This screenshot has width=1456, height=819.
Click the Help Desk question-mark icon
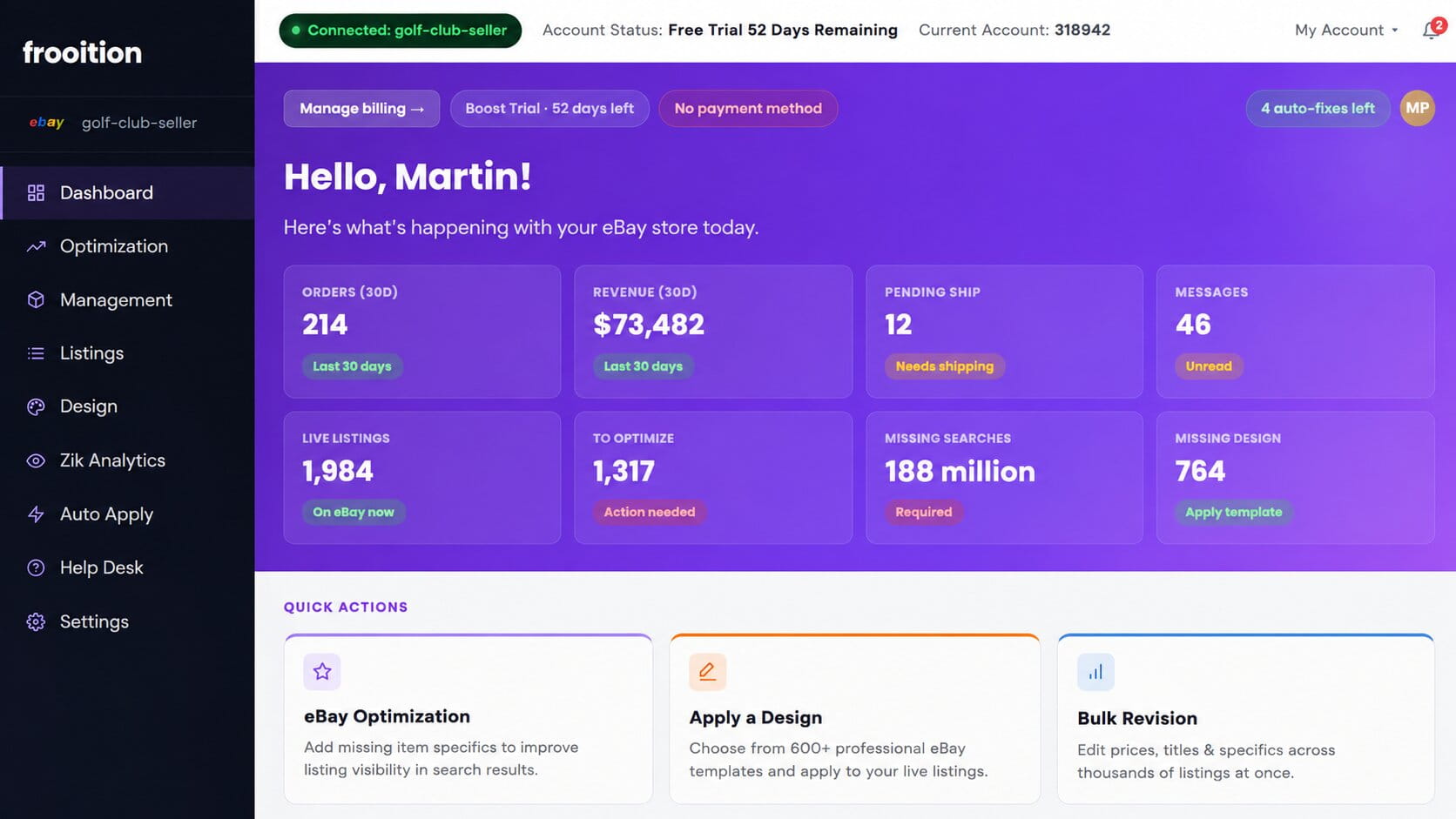tap(36, 567)
